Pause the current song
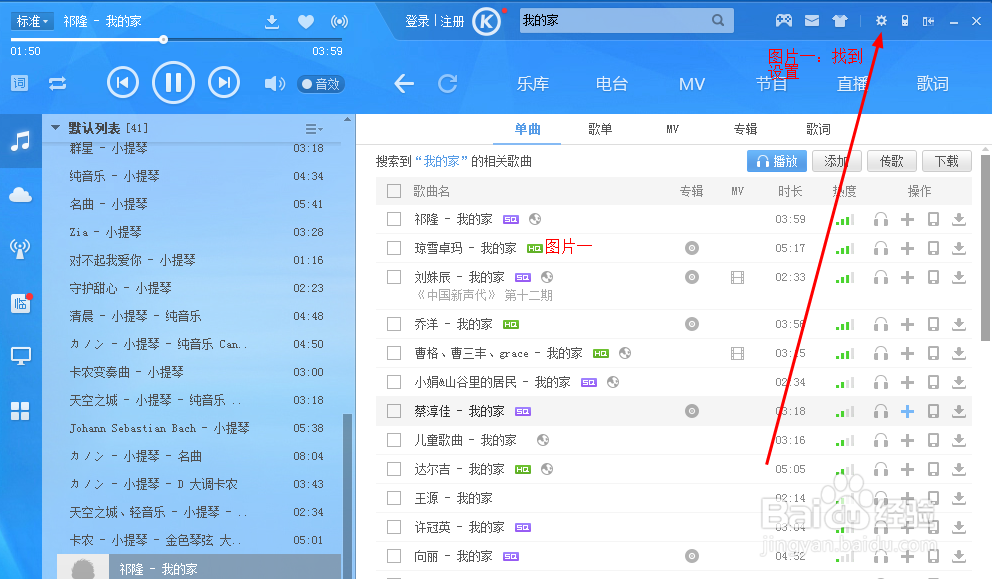 (x=173, y=82)
